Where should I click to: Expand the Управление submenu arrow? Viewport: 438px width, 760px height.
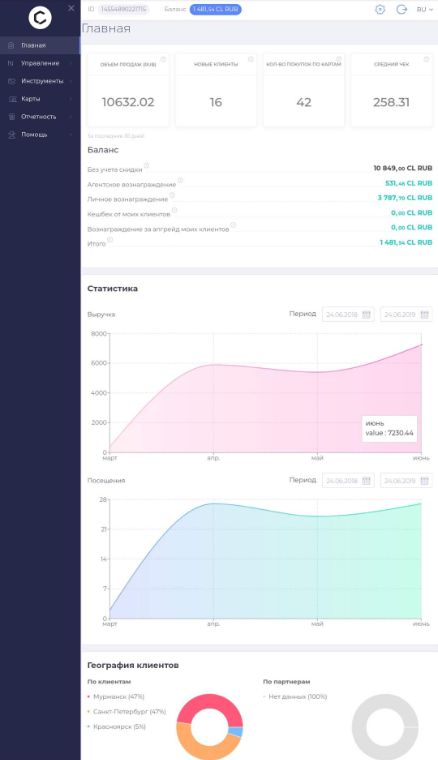point(71,63)
